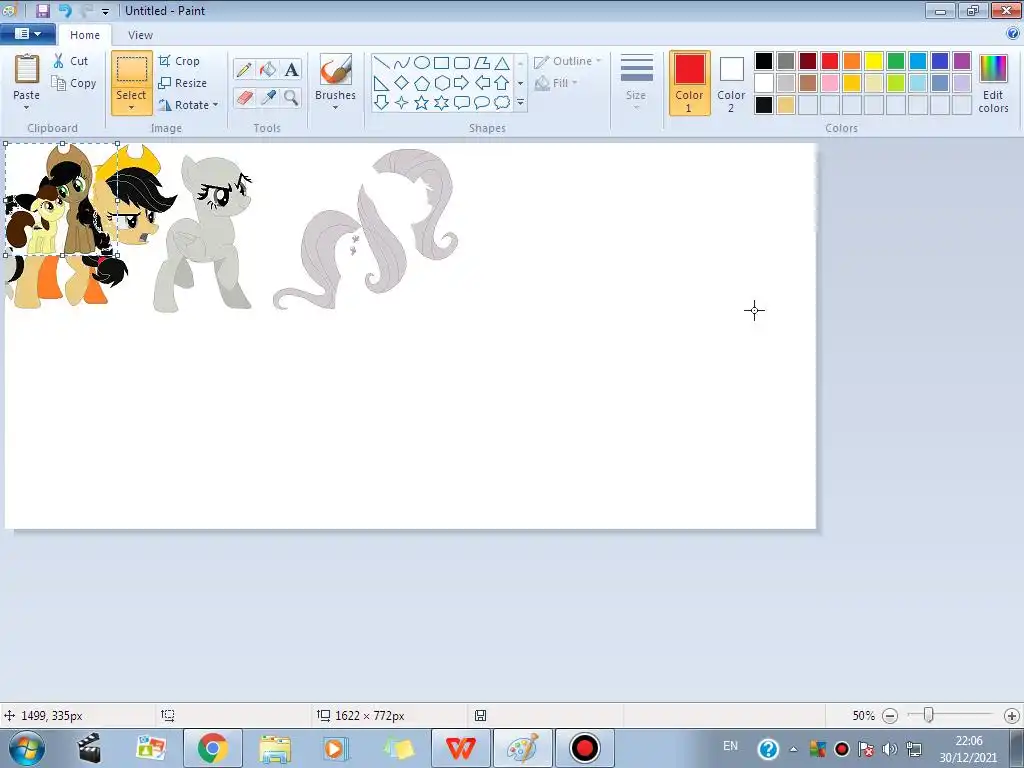
Task: Choose the Six-point star shape
Action: click(x=441, y=103)
